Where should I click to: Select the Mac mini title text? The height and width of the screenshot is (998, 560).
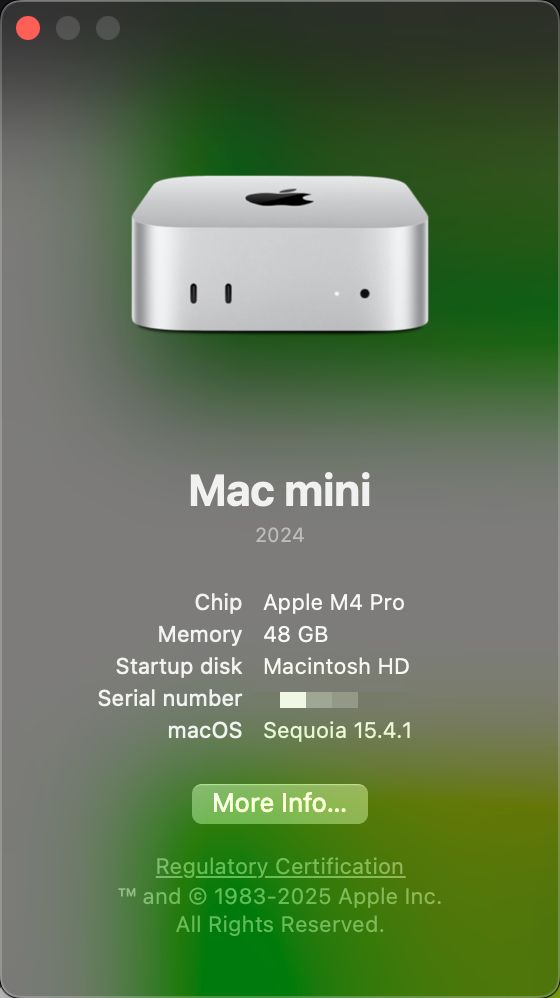[x=280, y=491]
